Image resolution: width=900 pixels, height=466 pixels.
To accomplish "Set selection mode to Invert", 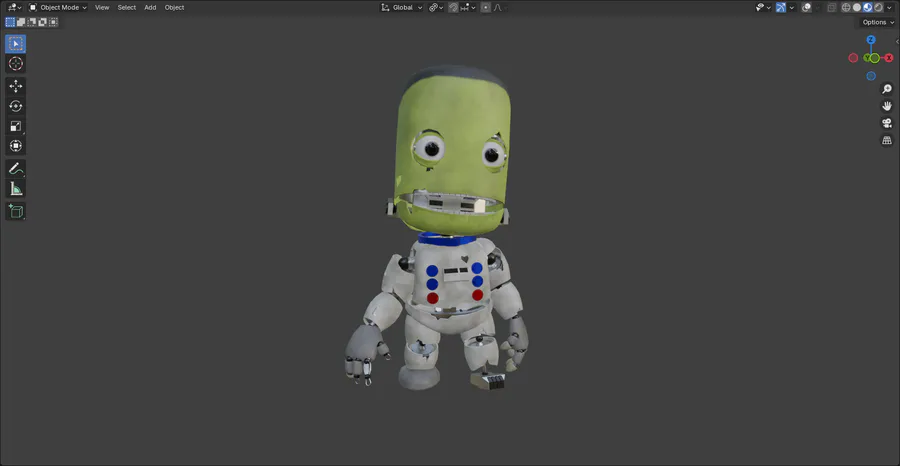I will 42,22.
